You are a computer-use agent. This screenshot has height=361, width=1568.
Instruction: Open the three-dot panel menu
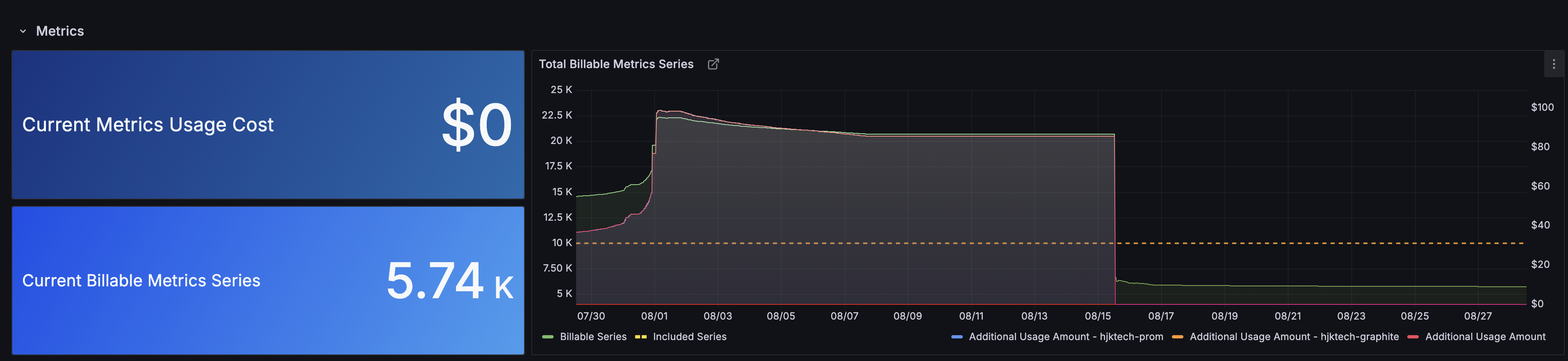tap(1553, 64)
